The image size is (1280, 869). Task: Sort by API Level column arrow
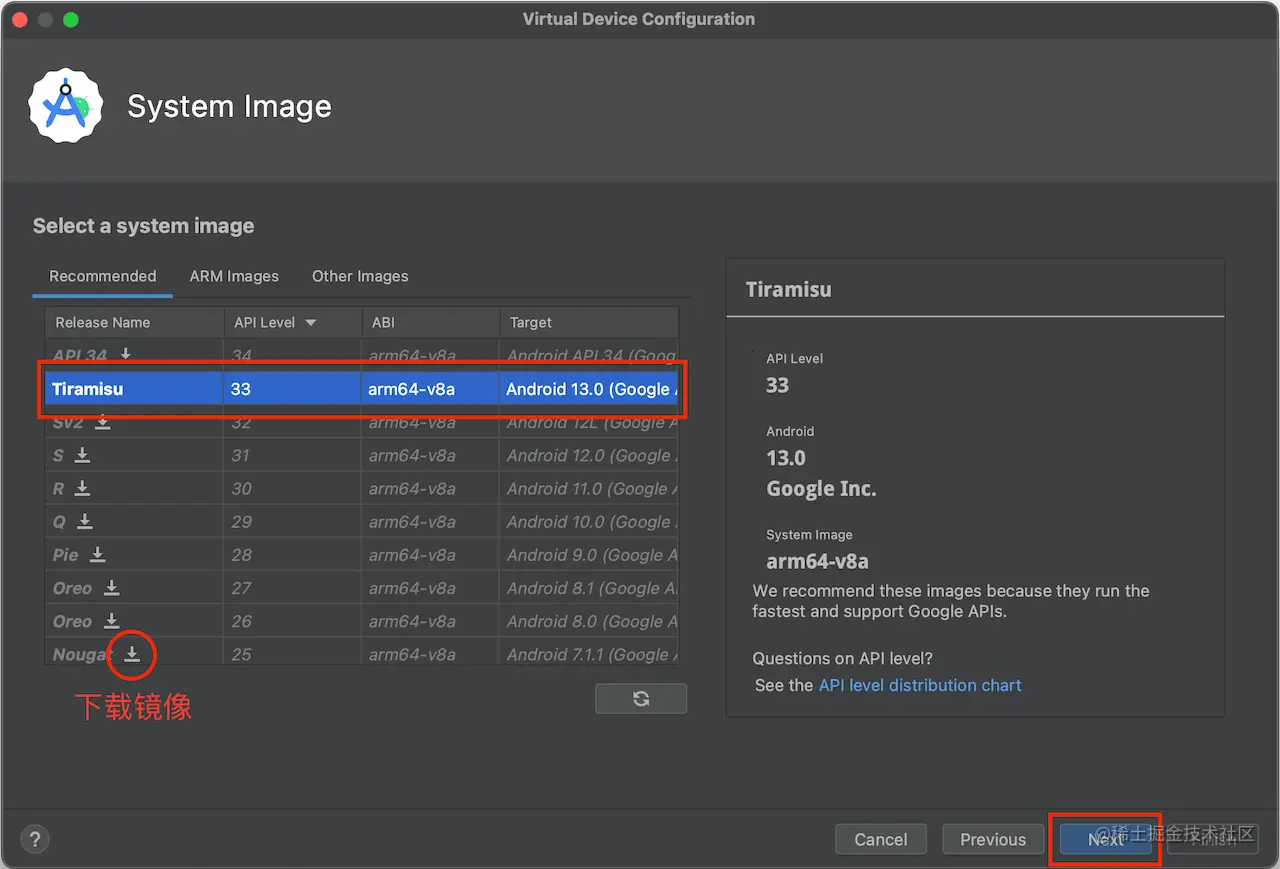[310, 323]
